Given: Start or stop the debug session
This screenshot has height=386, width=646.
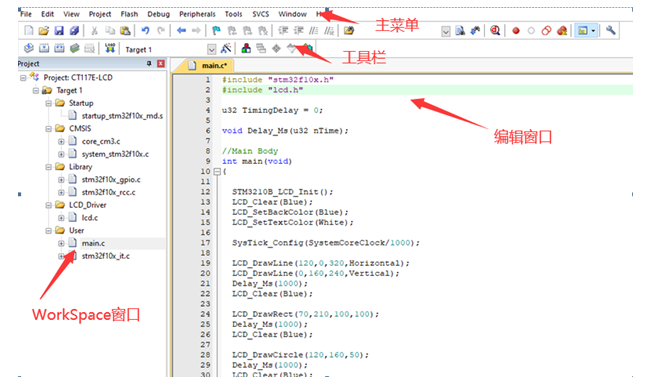Looking at the screenshot, I should click(x=495, y=30).
